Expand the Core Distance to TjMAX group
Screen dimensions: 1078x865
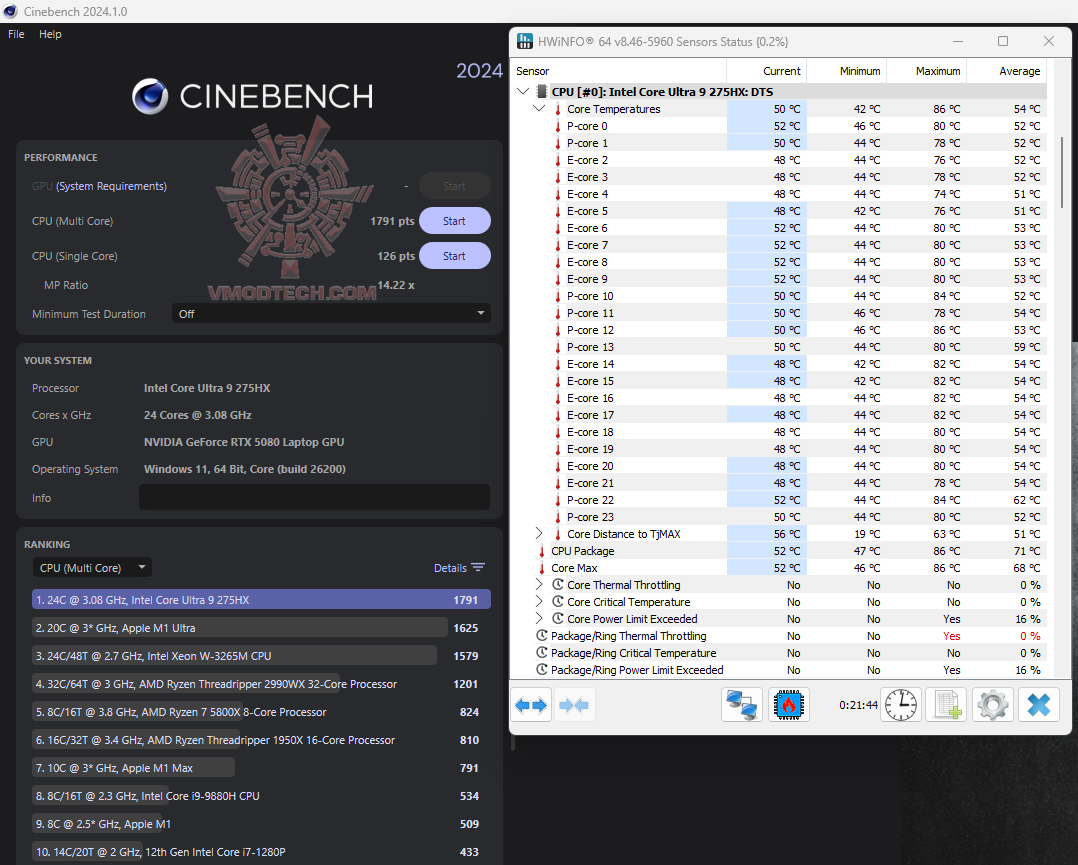[x=539, y=533]
